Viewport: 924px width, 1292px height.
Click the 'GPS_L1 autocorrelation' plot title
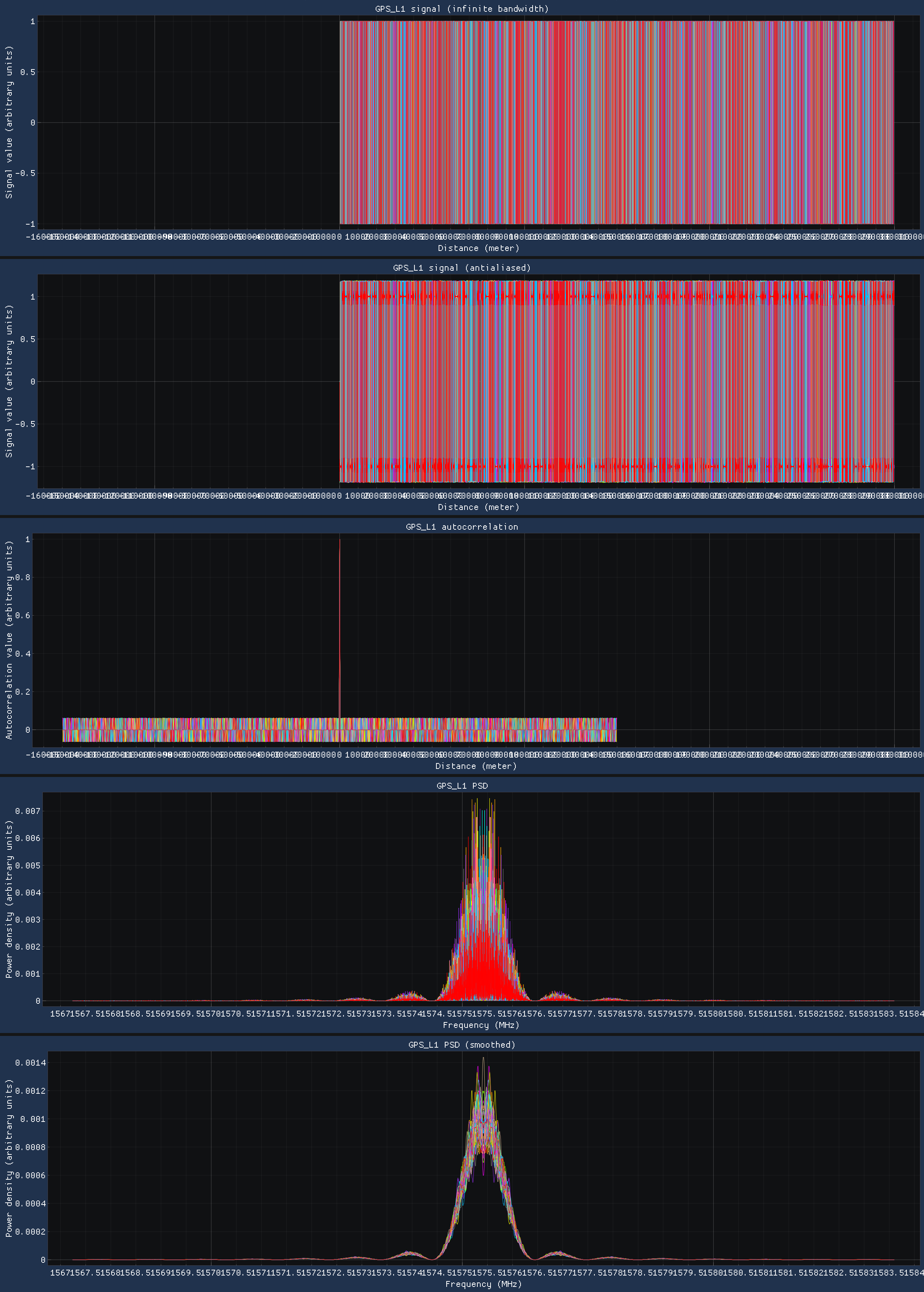click(x=461, y=527)
